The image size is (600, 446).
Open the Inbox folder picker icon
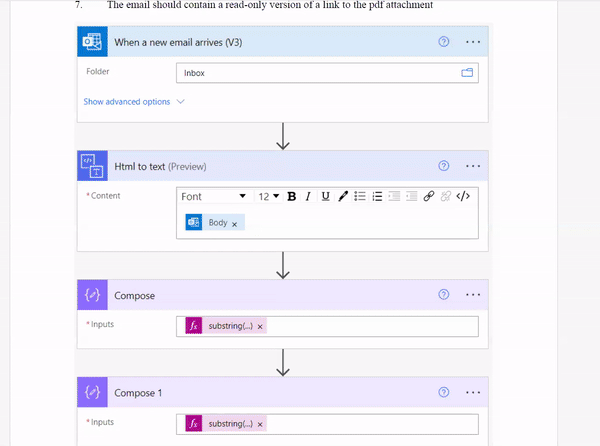(466, 73)
